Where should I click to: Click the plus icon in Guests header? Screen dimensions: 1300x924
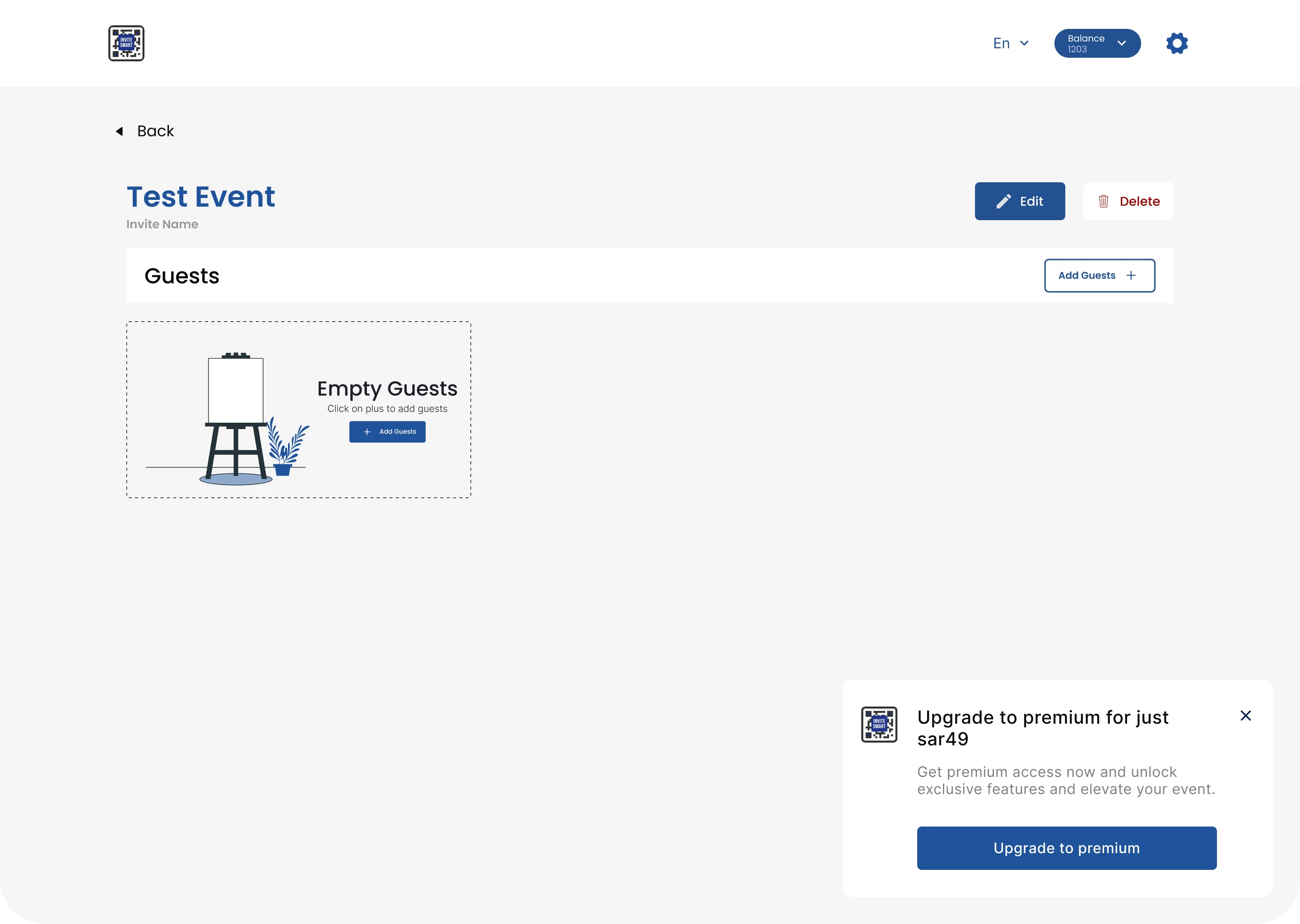[1131, 275]
